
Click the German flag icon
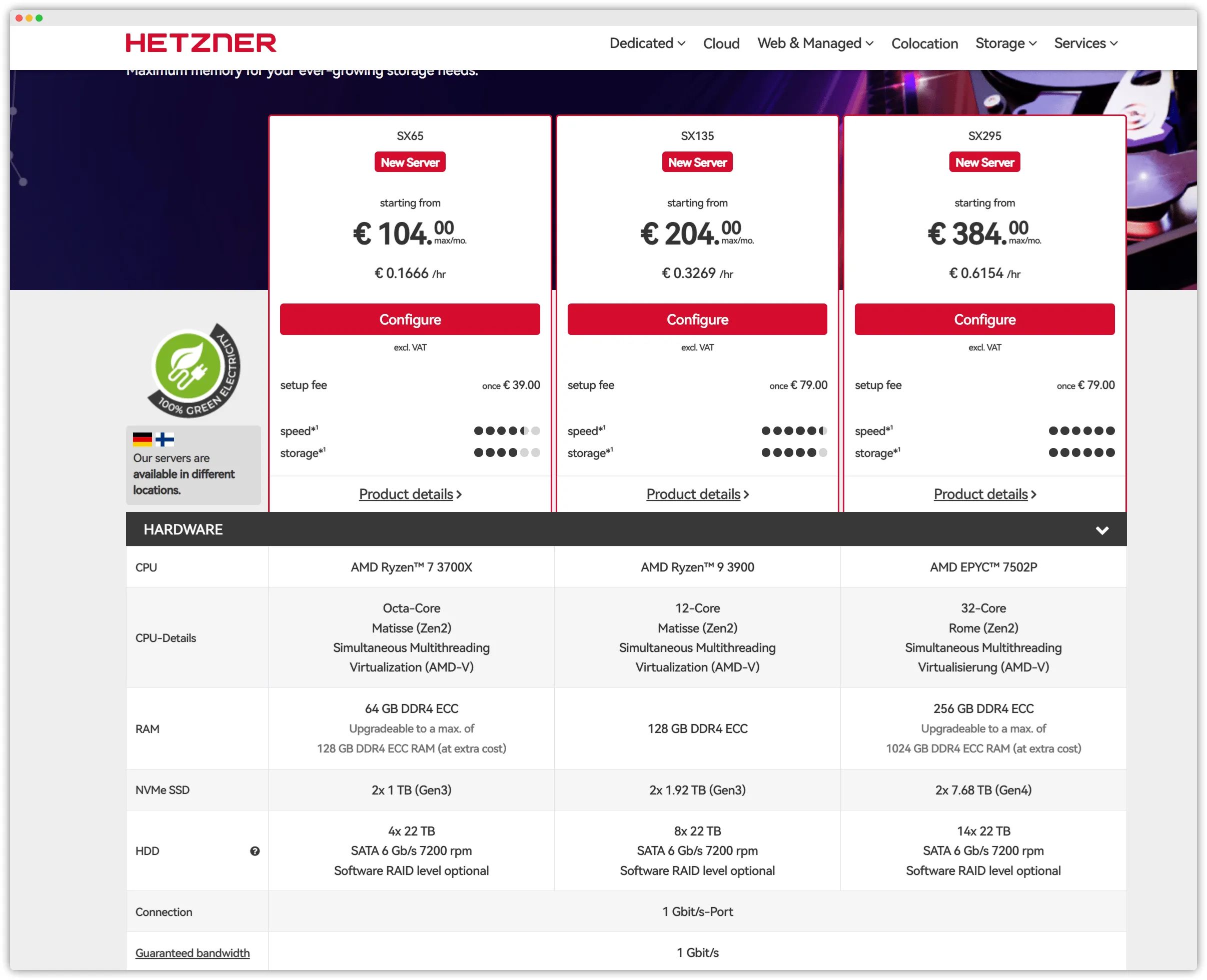pyautogui.click(x=143, y=438)
